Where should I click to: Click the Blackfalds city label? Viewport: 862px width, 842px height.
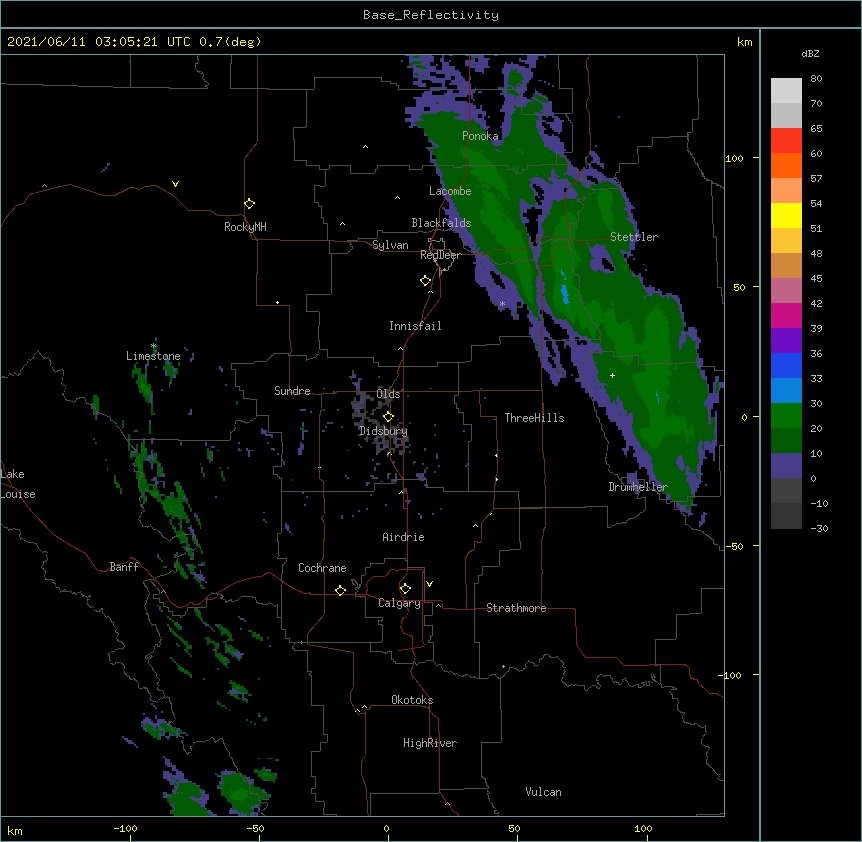point(441,223)
